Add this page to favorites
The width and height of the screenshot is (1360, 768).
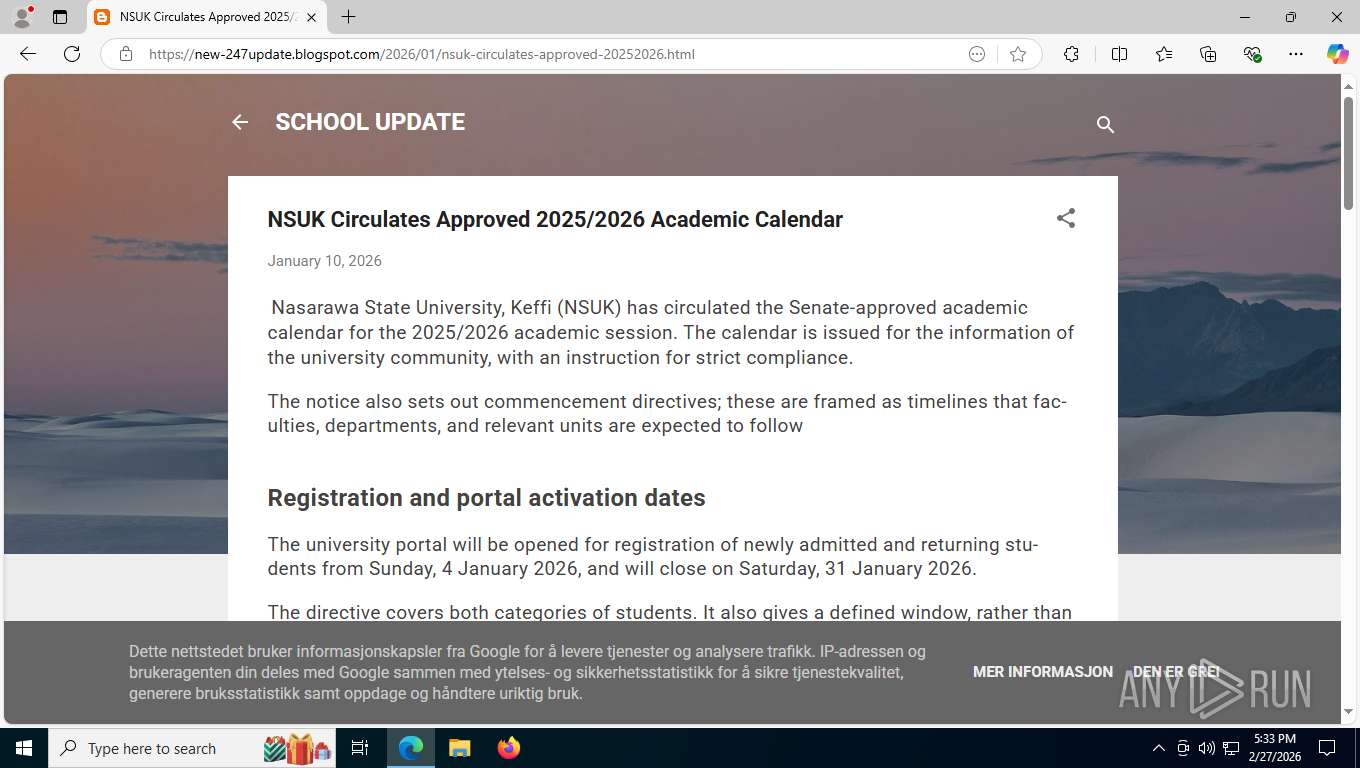point(1018,54)
